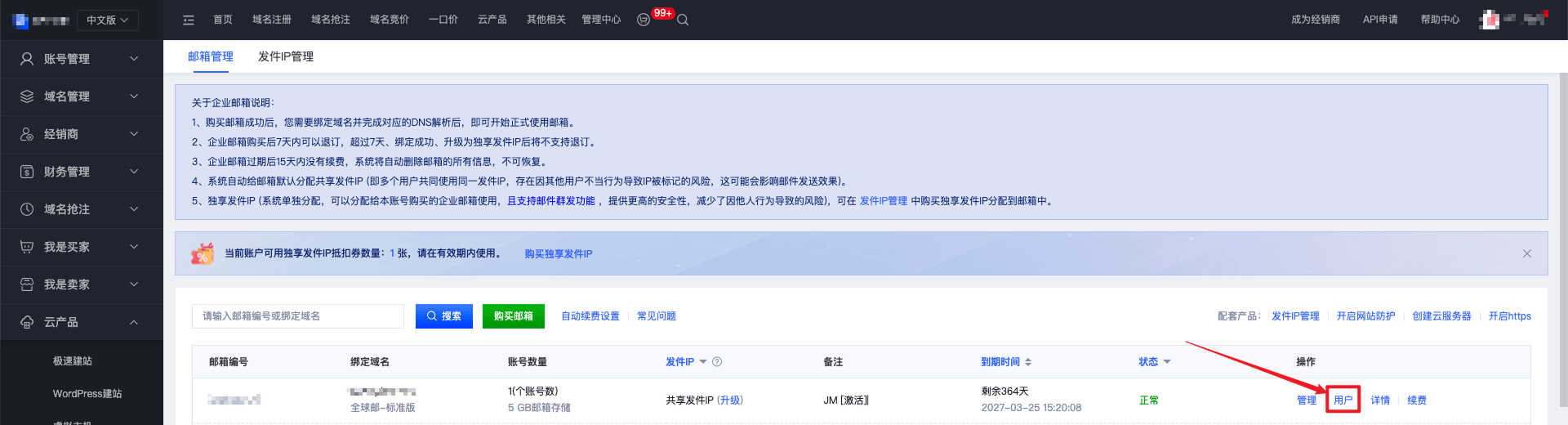Image resolution: width=1568 pixels, height=425 pixels.
Task: Open the search magnifier in top bar
Action: (x=683, y=20)
